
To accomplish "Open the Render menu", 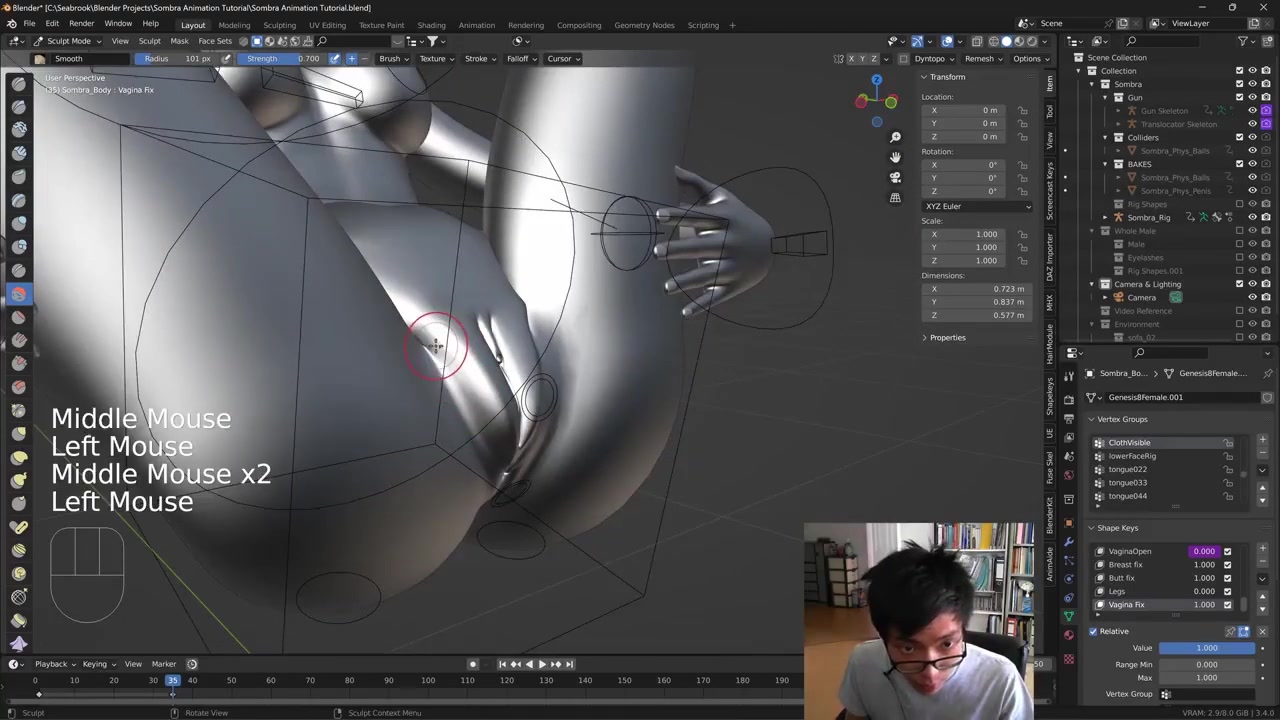I will [x=81, y=23].
